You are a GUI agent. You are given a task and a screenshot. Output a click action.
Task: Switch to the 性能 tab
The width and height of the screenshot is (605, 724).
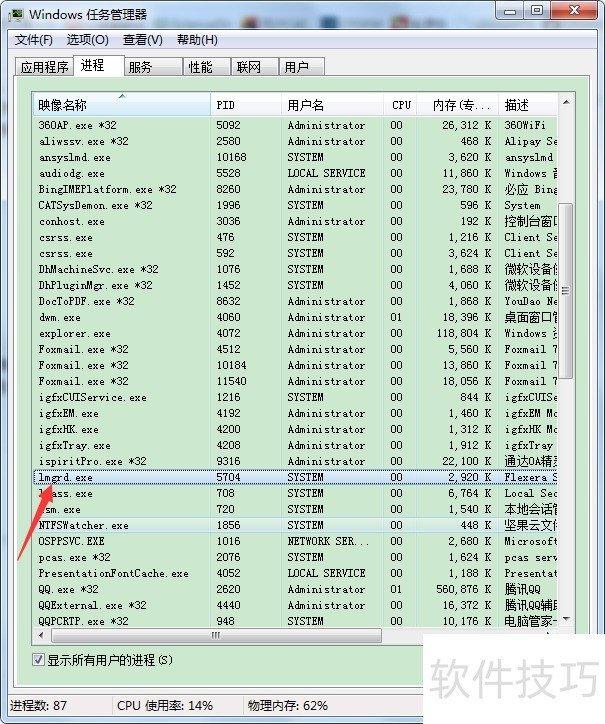coord(207,67)
